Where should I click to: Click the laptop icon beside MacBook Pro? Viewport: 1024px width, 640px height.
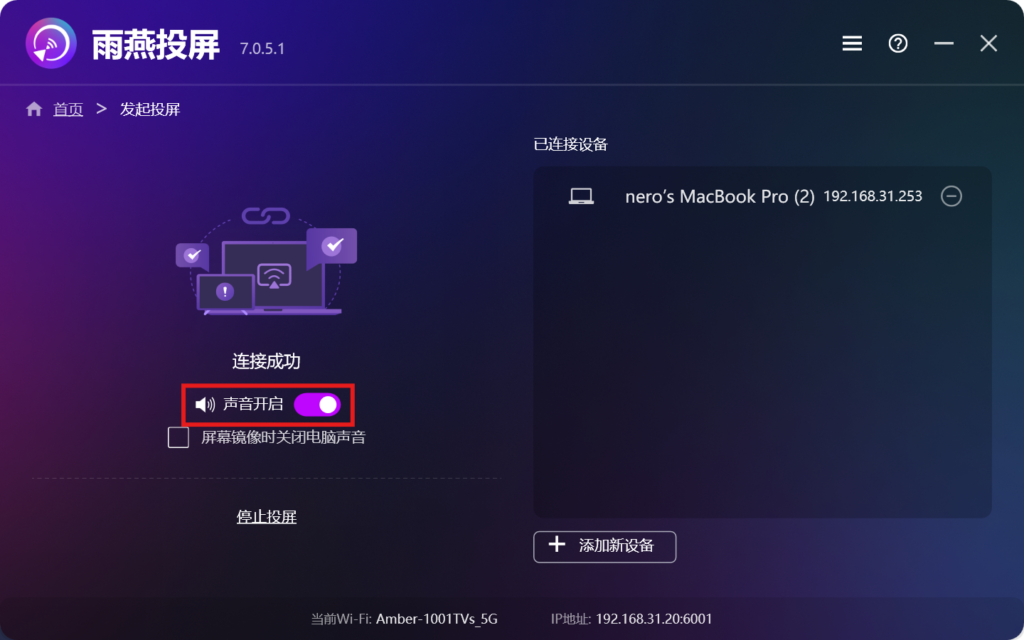(581, 196)
